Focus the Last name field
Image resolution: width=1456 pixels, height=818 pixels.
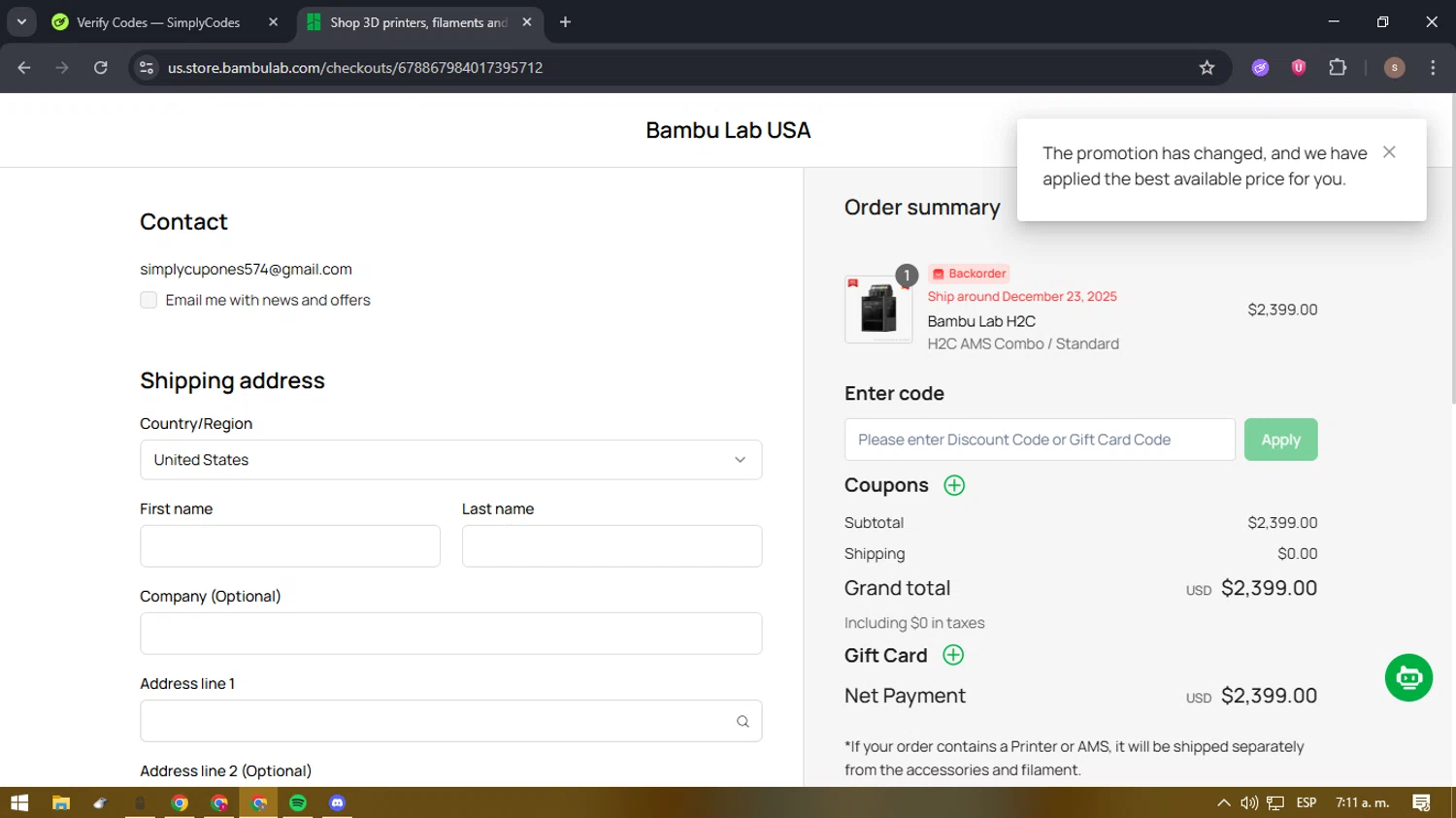[x=612, y=546]
